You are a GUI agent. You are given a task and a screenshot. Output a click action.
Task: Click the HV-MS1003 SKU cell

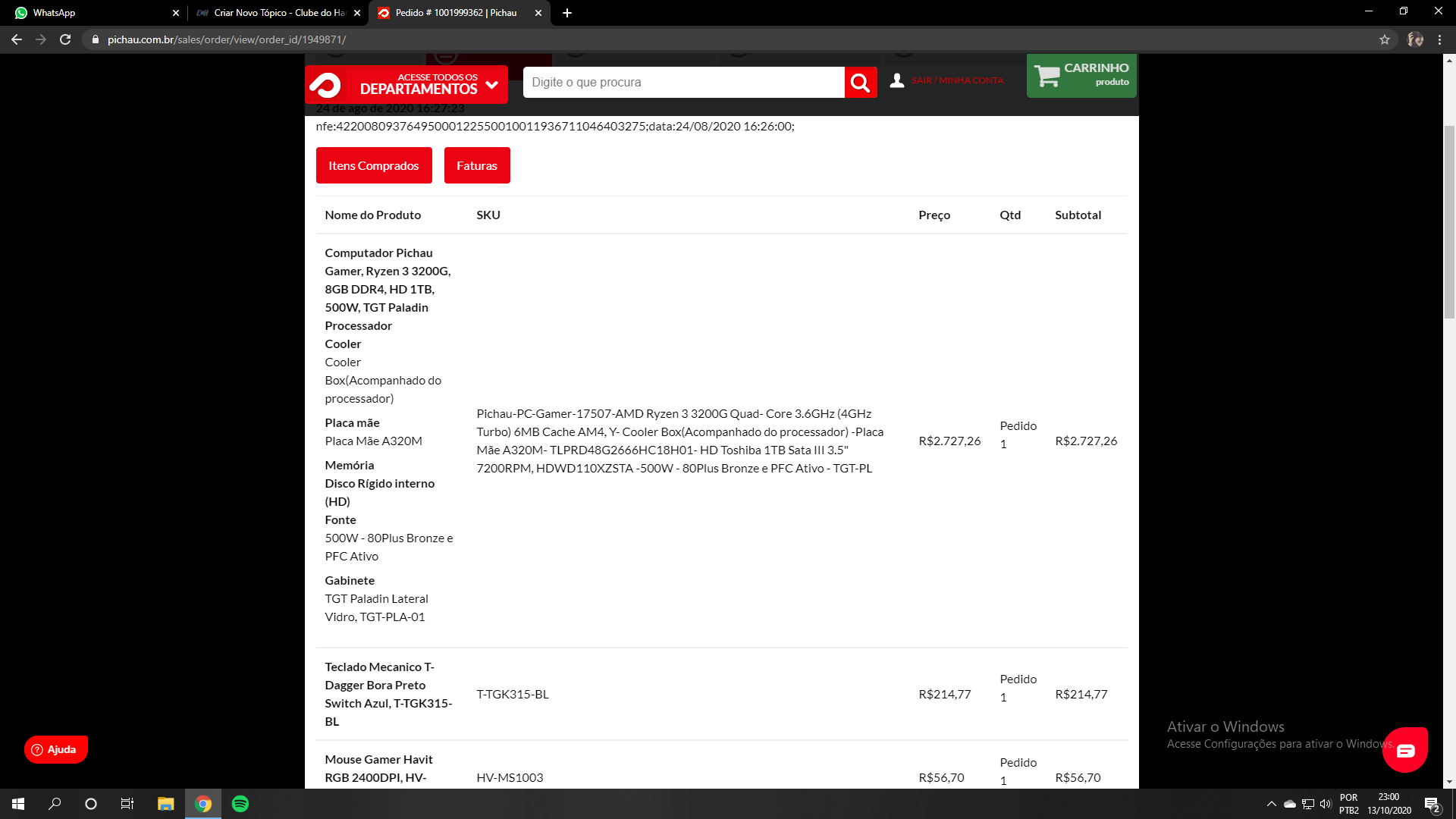(510, 777)
